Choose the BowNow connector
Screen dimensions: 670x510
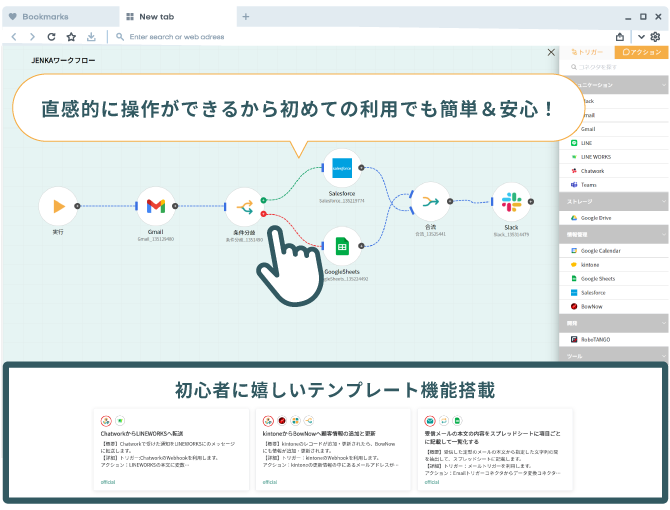[614, 307]
